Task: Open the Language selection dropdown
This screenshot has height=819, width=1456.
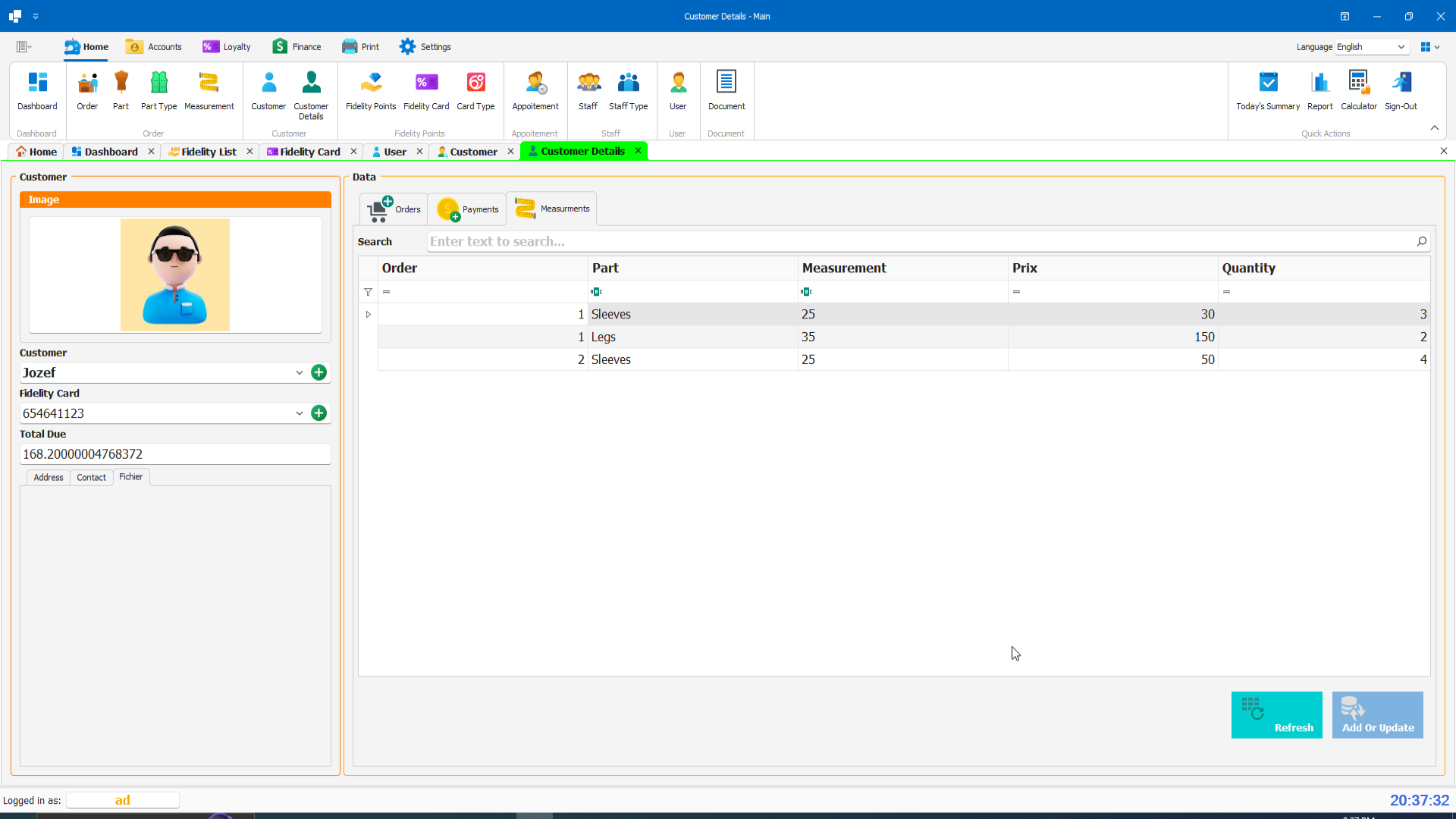Action: click(1402, 47)
